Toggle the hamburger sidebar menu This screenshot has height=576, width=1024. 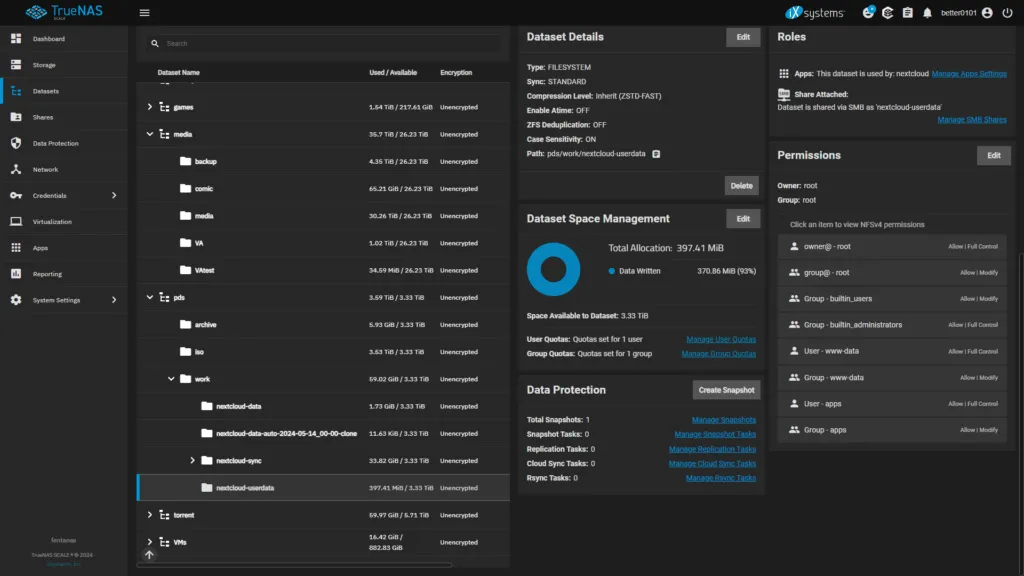144,12
